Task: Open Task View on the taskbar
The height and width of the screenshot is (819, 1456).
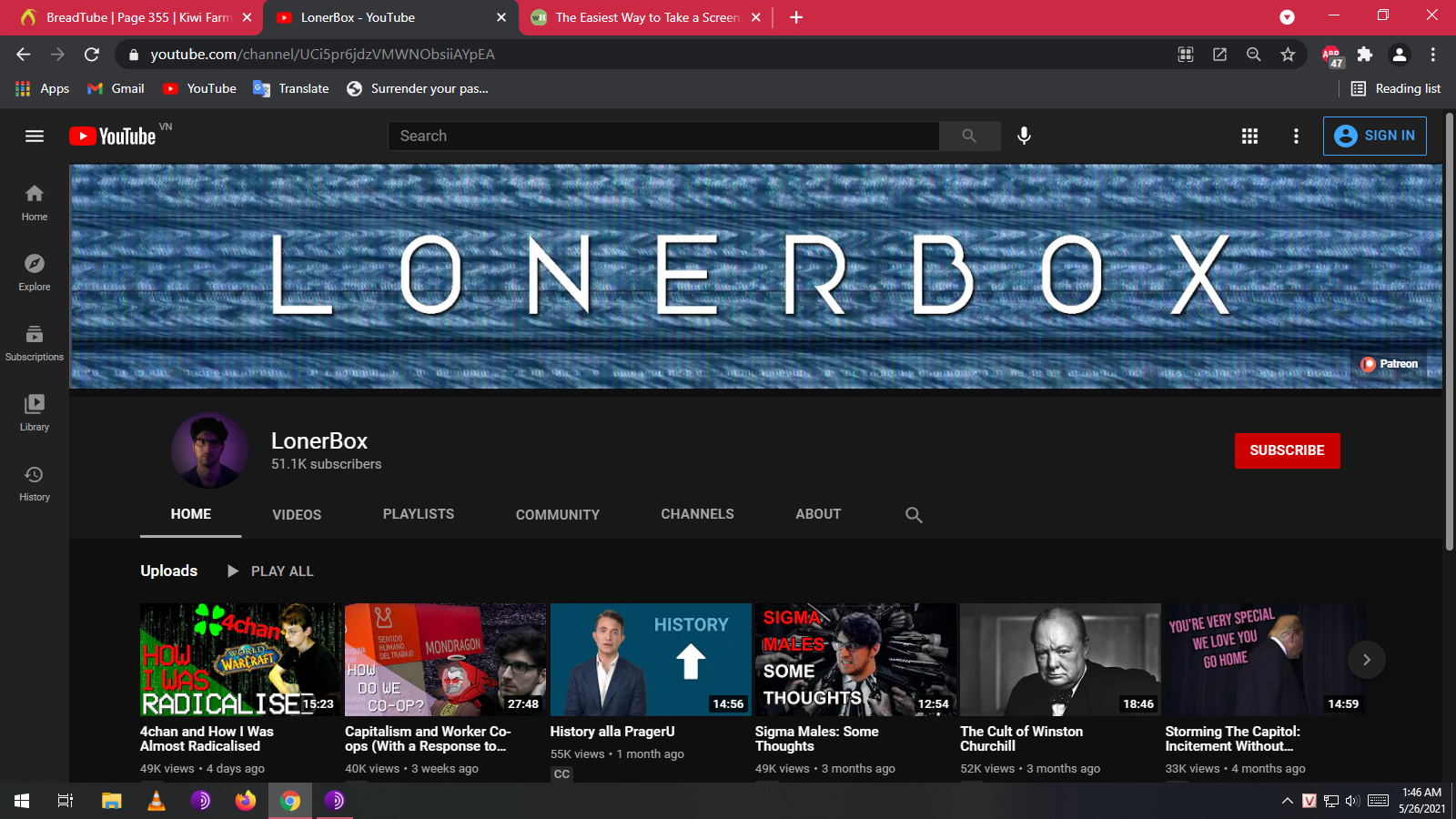Action: (66, 801)
